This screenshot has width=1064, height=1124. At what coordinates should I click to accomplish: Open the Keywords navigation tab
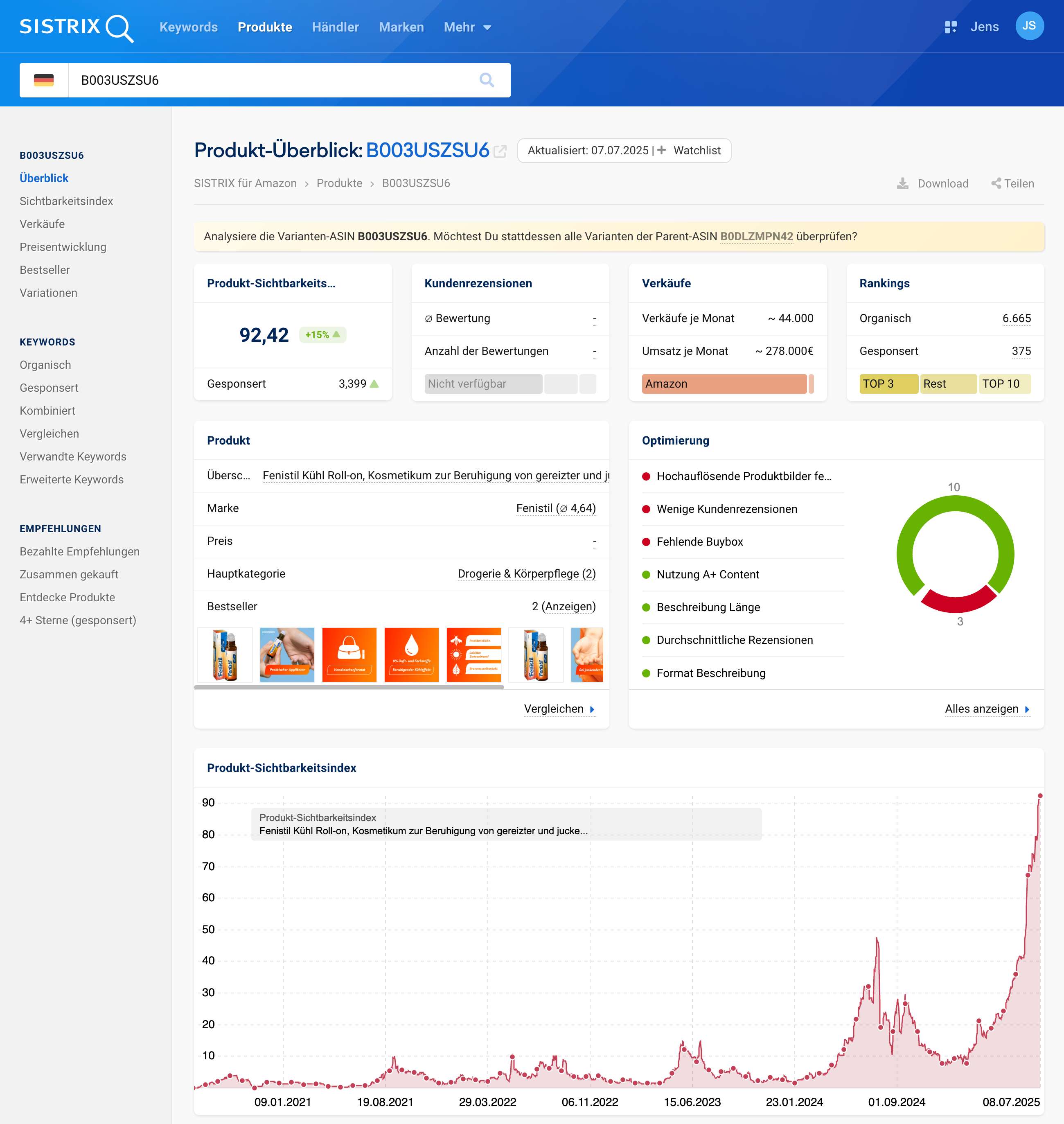[188, 27]
